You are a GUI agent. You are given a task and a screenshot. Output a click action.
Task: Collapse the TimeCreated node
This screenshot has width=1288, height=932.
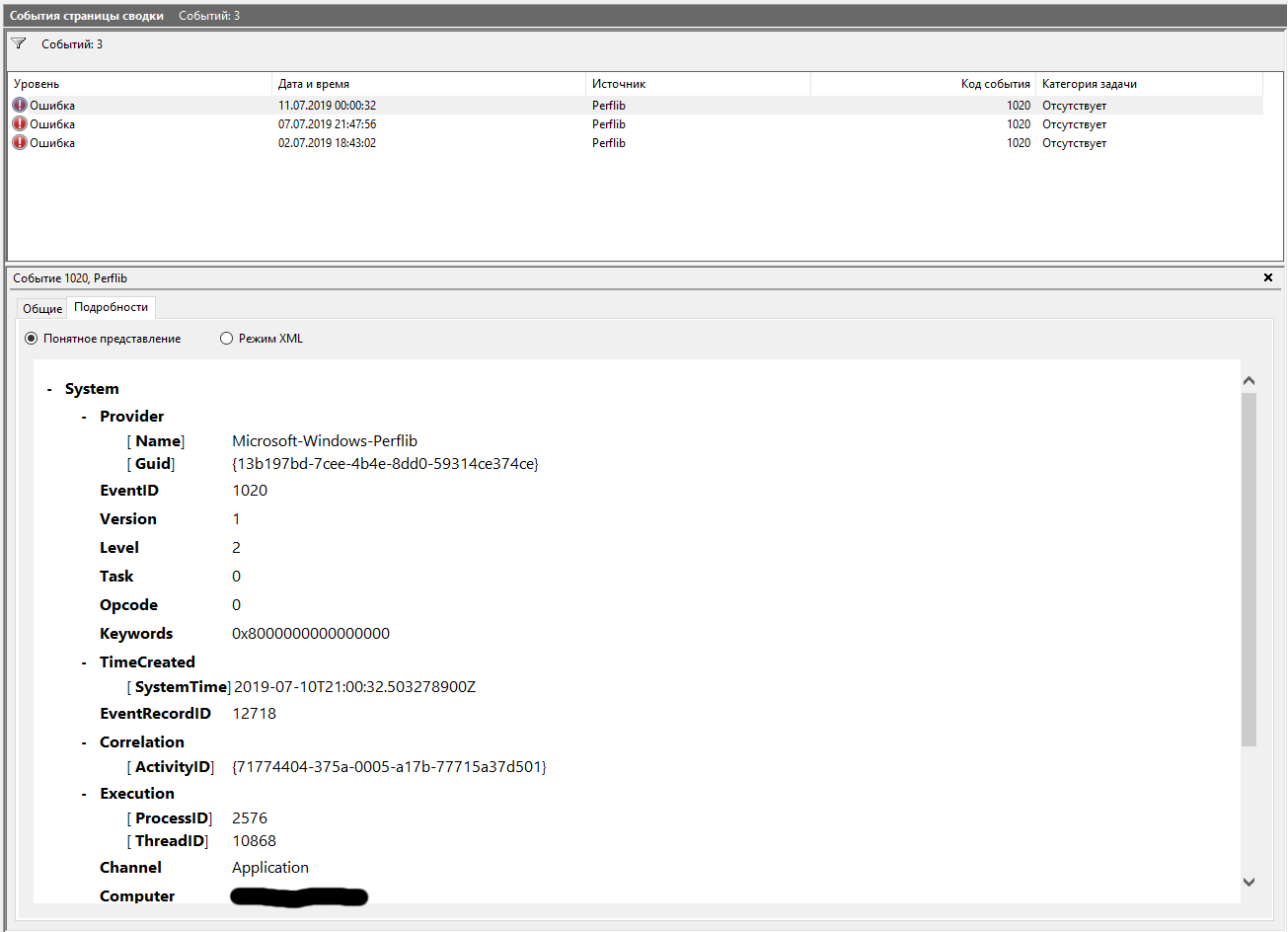[x=84, y=662]
